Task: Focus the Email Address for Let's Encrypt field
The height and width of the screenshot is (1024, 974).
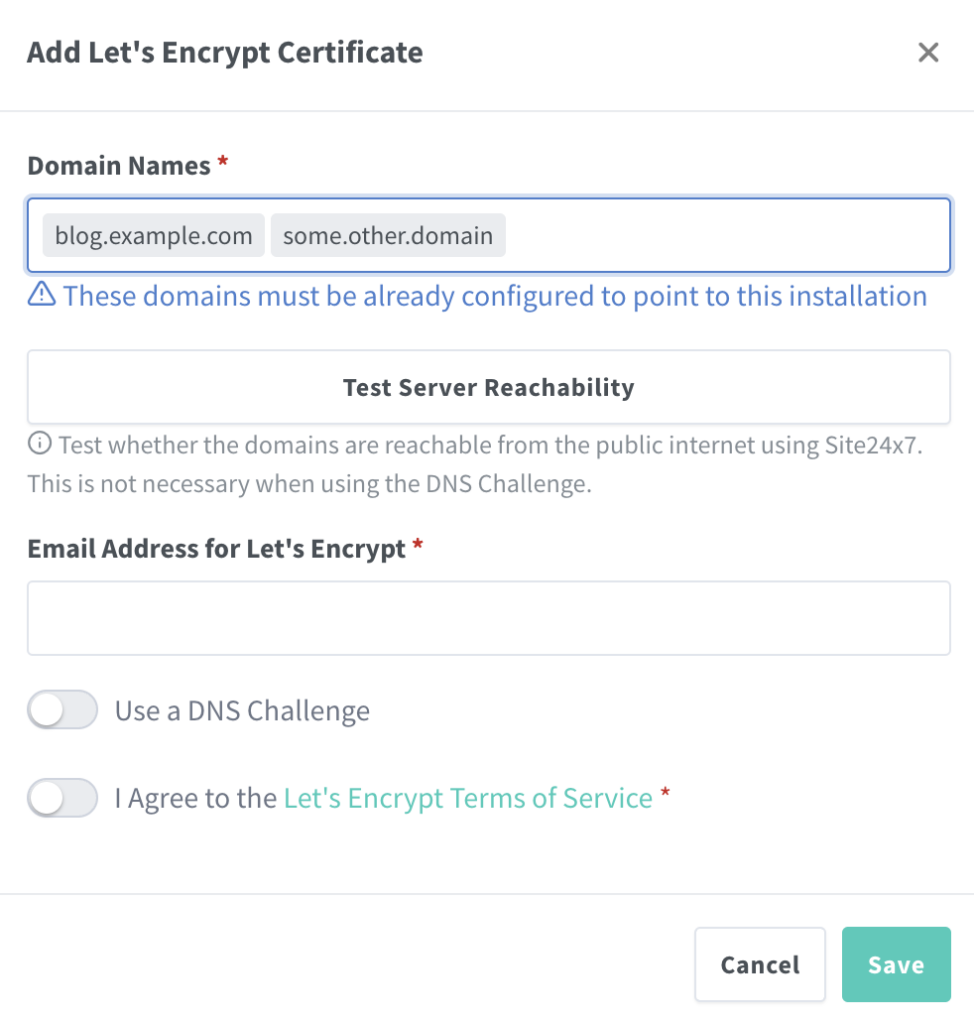Action: [x=488, y=618]
